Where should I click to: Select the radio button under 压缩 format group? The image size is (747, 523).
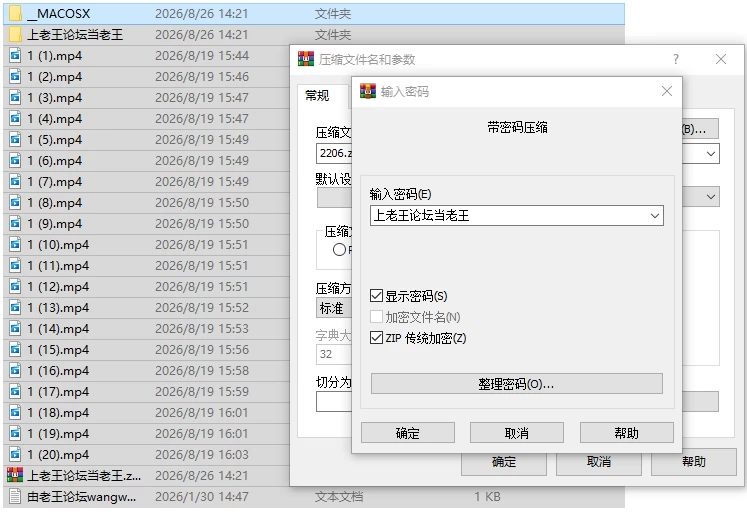pyautogui.click(x=339, y=250)
